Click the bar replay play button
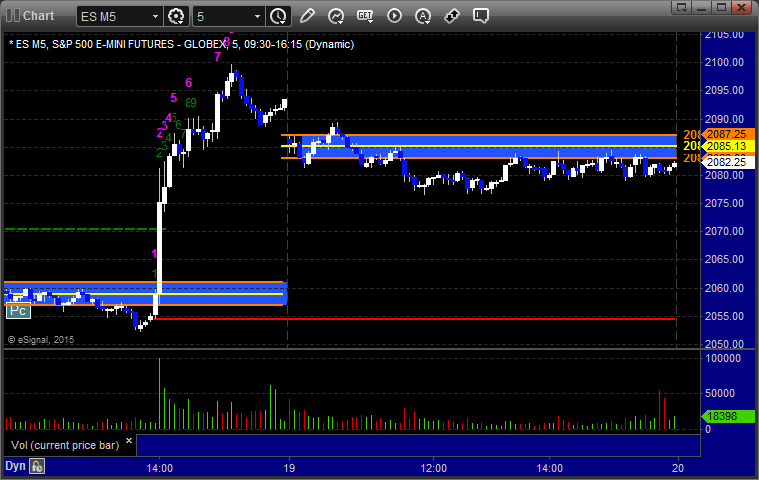This screenshot has height=480, width=759. point(395,16)
